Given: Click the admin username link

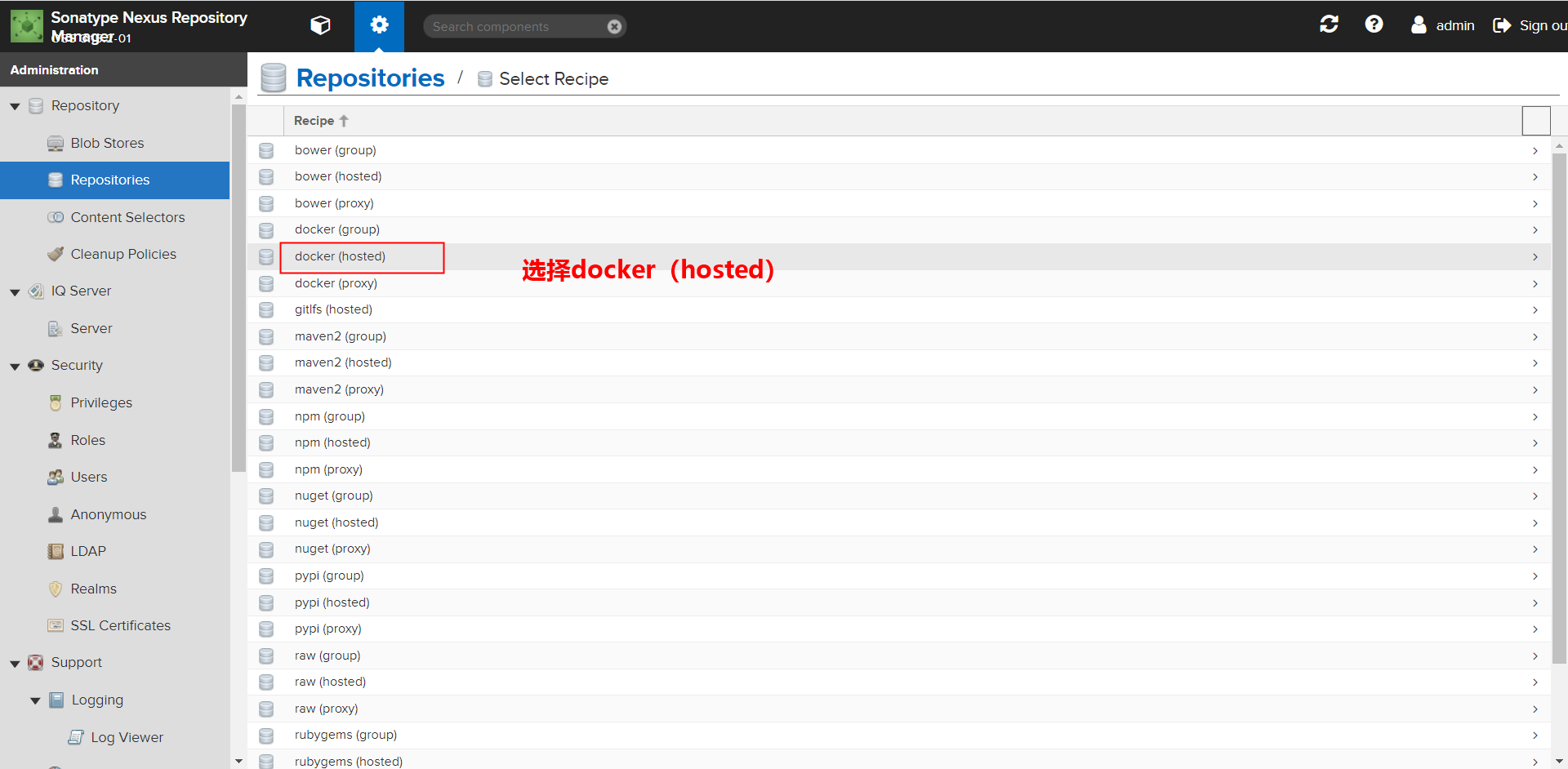Looking at the screenshot, I should click(x=1455, y=25).
